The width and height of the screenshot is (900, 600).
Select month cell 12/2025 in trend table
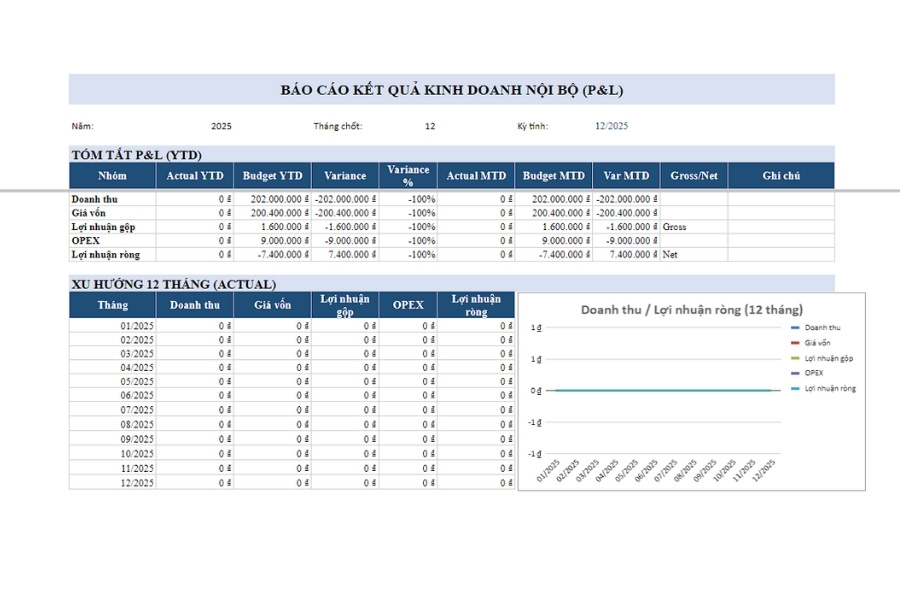point(112,483)
